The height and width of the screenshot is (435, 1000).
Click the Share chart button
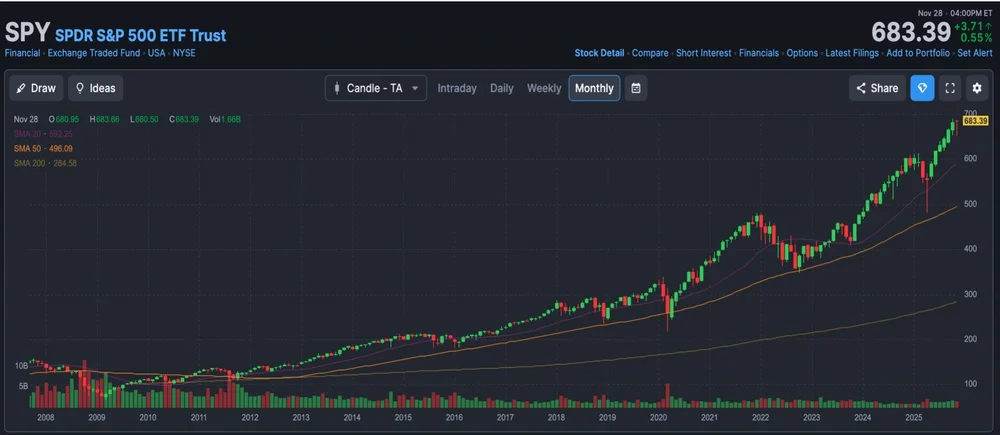(877, 88)
